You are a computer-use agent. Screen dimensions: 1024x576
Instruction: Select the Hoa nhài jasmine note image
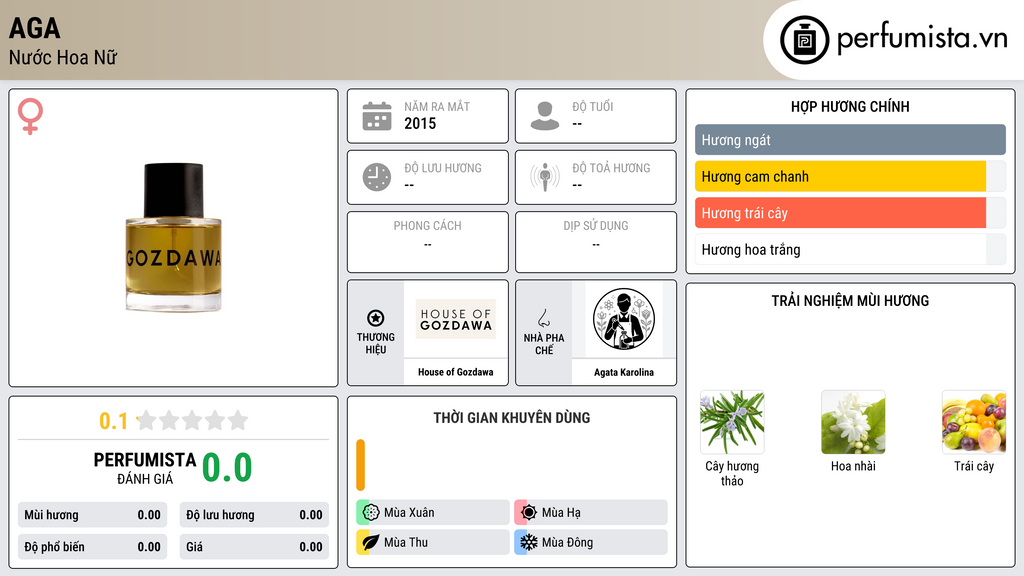853,423
